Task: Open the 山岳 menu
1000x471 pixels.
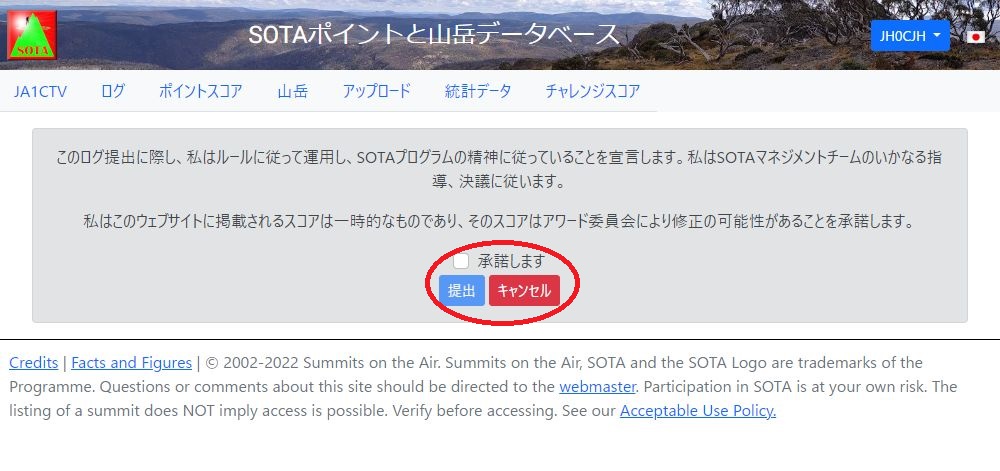Action: [293, 91]
